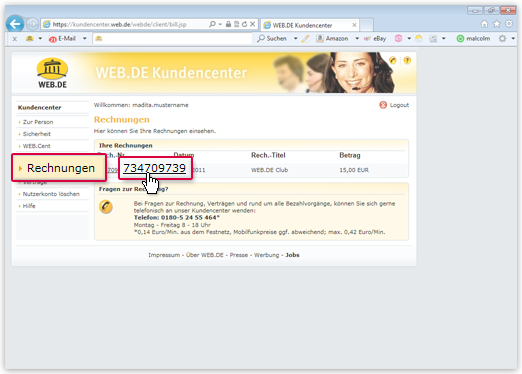Image resolution: width=522 pixels, height=374 pixels.
Task: Click the Betrag column header
Action: click(350, 155)
